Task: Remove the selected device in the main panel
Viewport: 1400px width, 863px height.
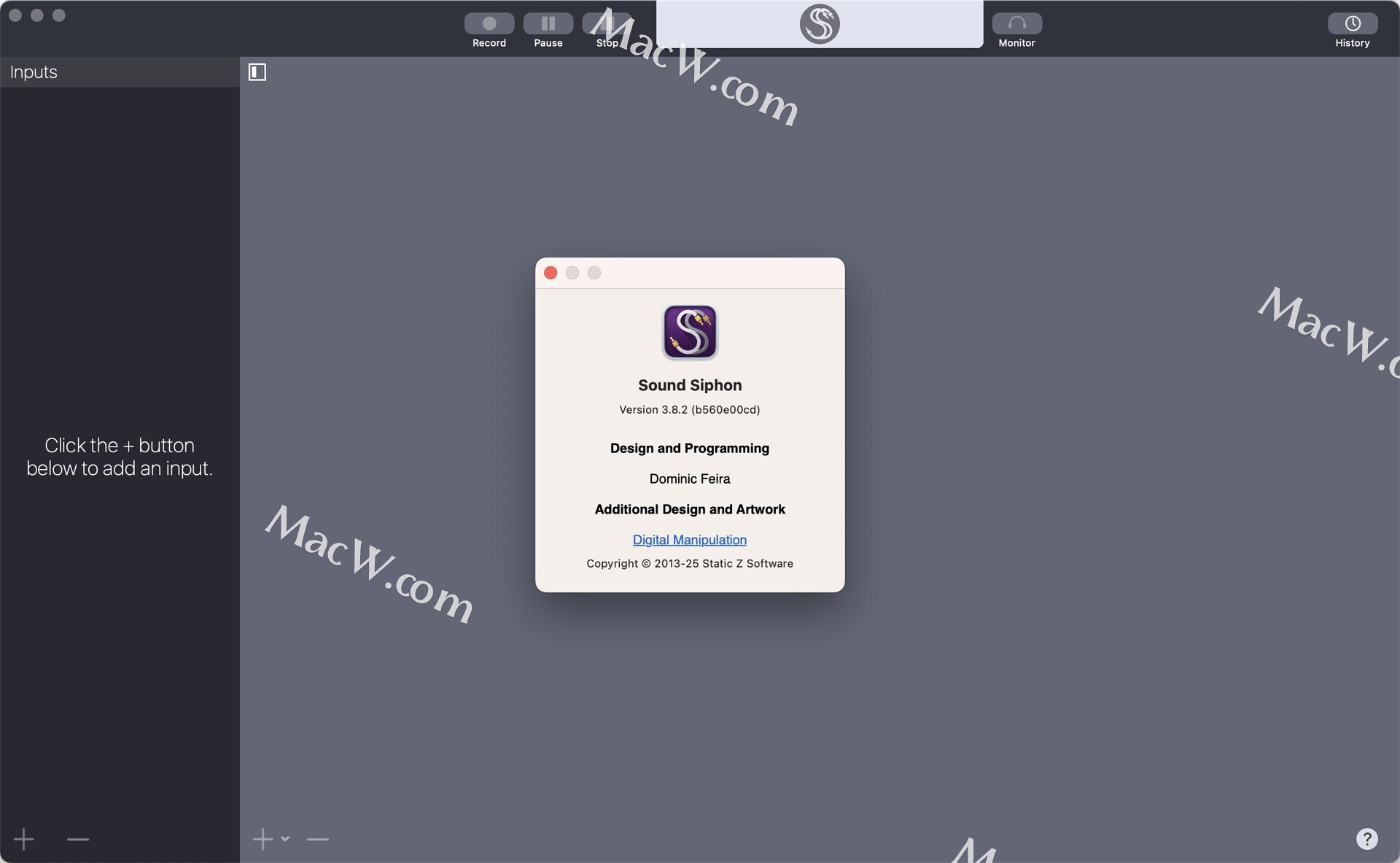Action: pyautogui.click(x=317, y=840)
